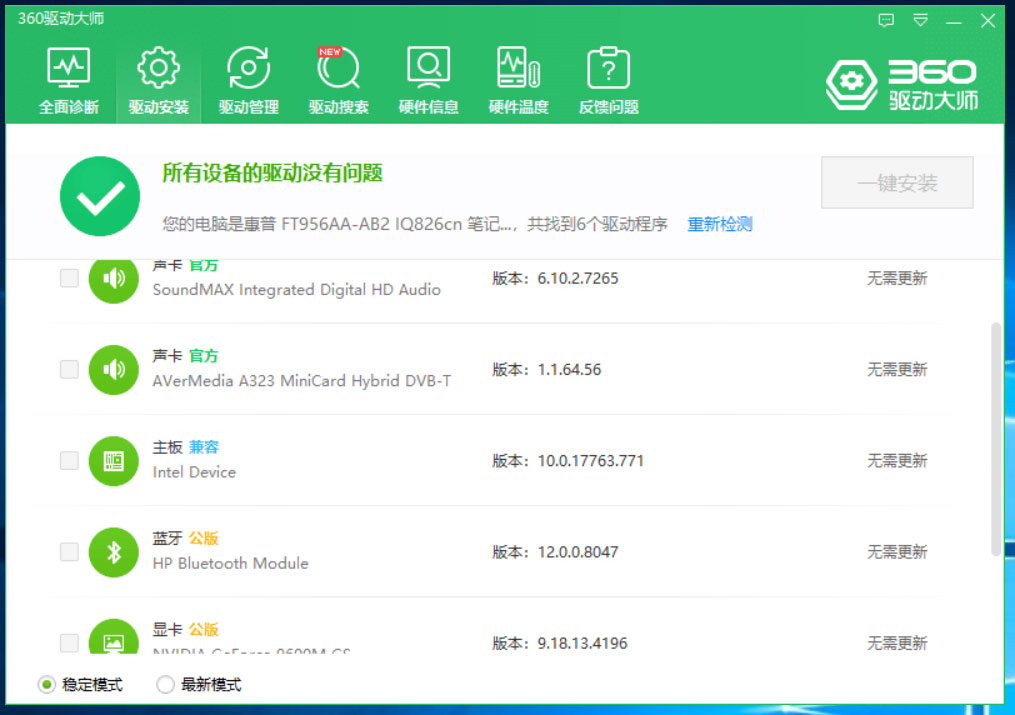This screenshot has height=715, width=1015.
Task: Click the 'HP Bluetooth Module' name text
Action: click(x=230, y=564)
